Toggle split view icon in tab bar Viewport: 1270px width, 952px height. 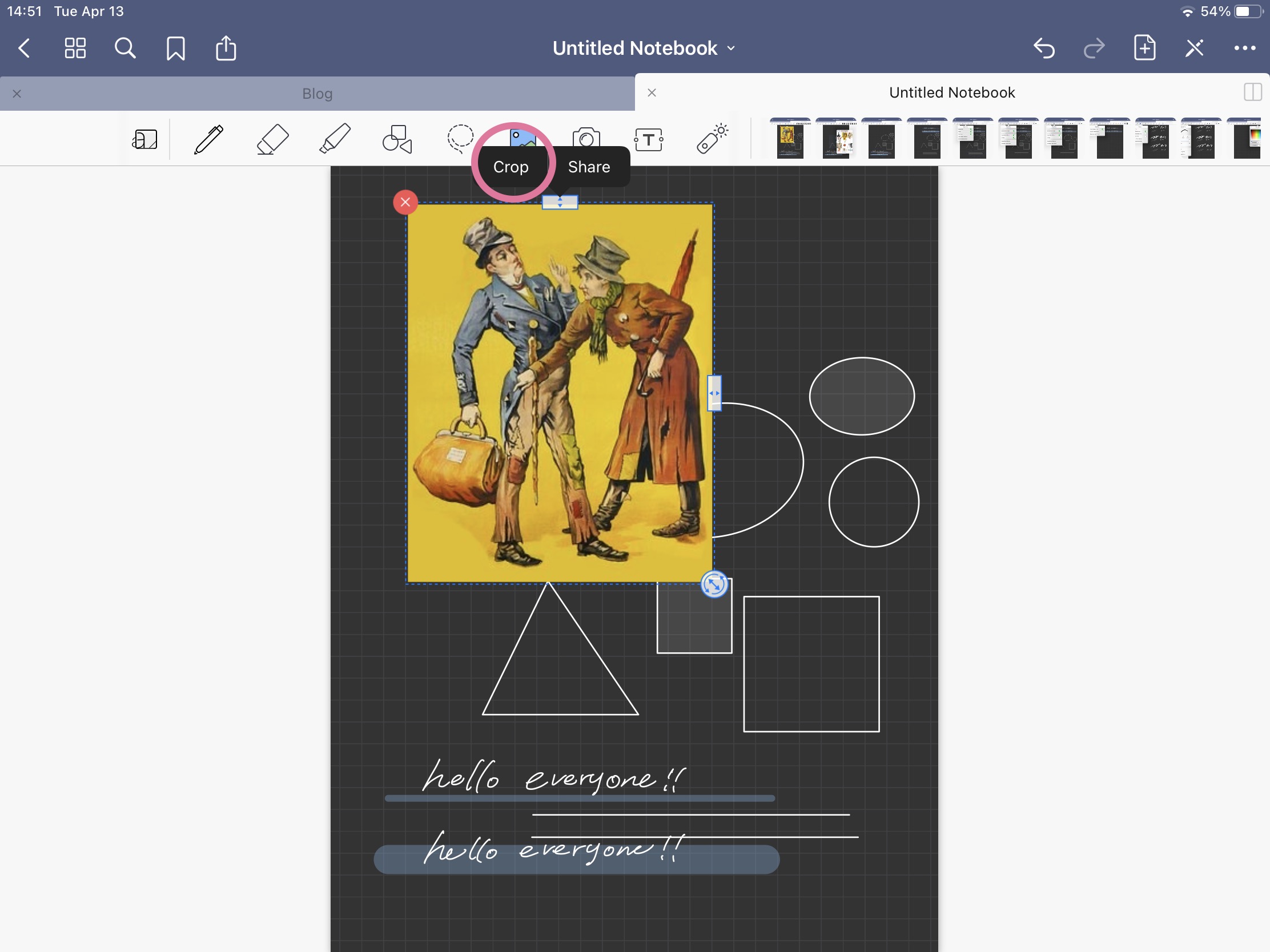tap(1252, 92)
